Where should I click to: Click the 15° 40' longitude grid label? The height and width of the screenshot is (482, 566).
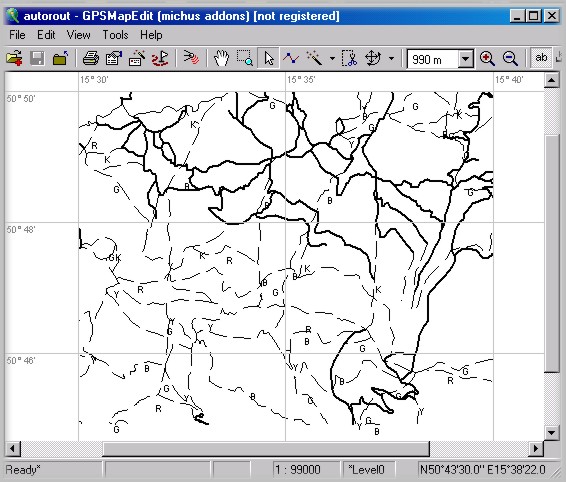(509, 80)
